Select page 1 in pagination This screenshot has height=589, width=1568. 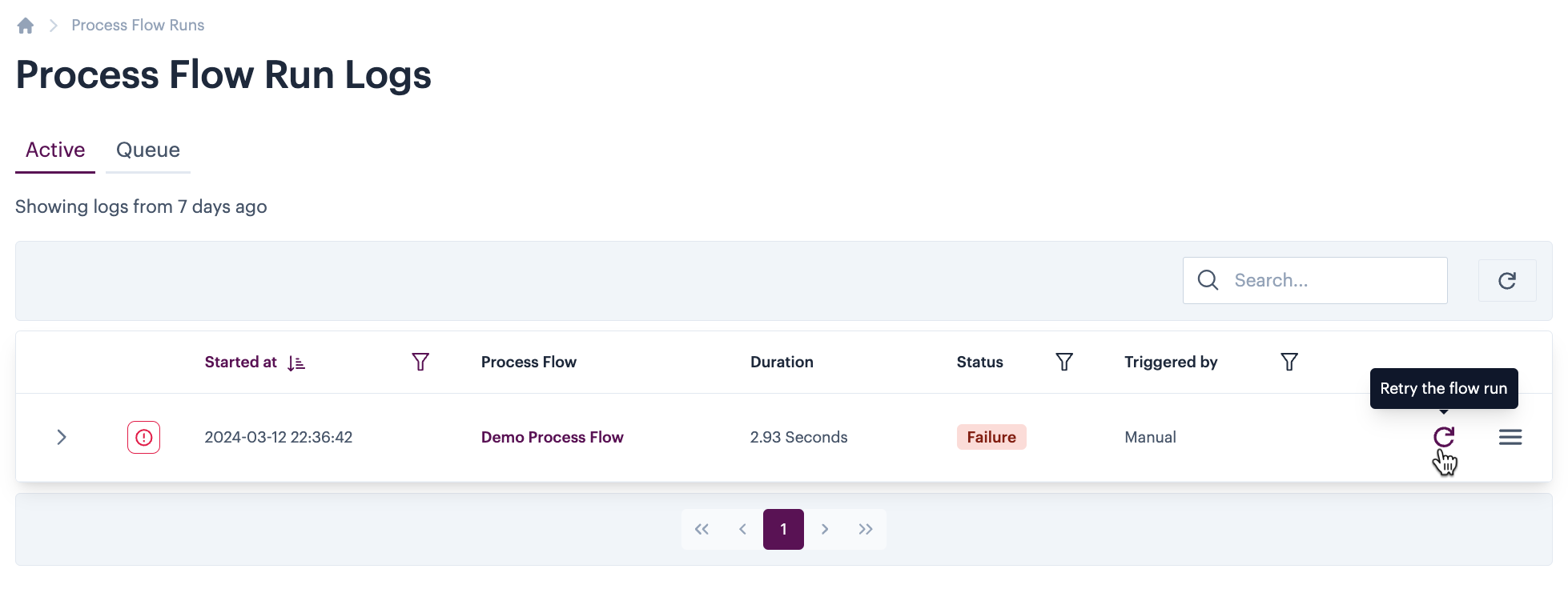(783, 529)
